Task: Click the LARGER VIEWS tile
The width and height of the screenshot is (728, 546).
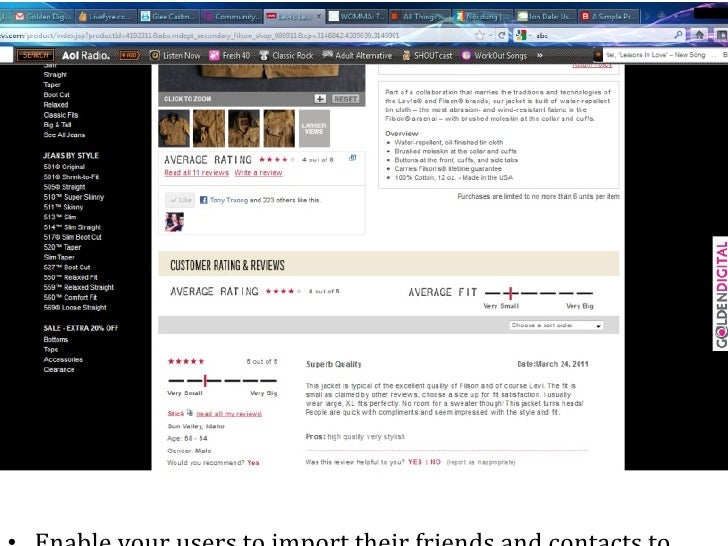Action: pos(314,128)
